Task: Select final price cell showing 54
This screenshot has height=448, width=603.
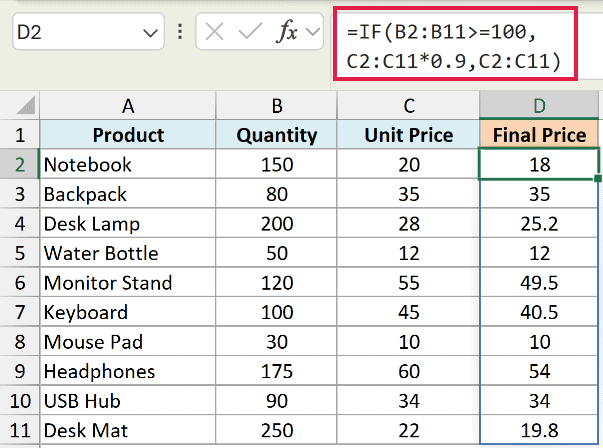Action: click(539, 371)
